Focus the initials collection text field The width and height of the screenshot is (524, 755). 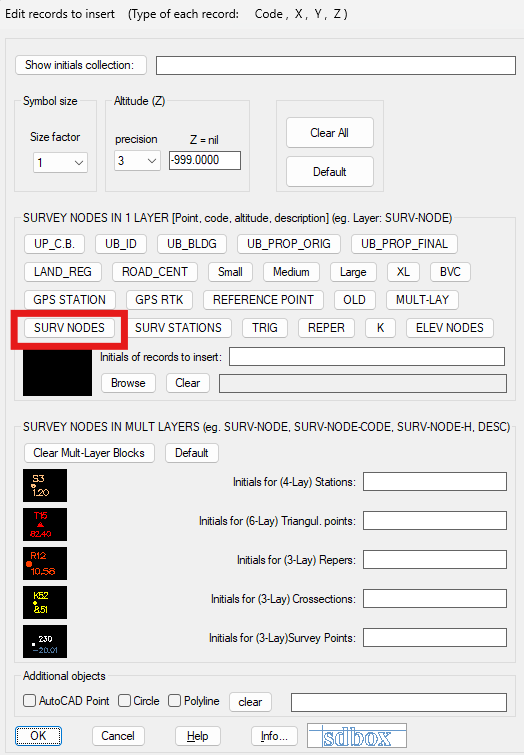(x=336, y=65)
